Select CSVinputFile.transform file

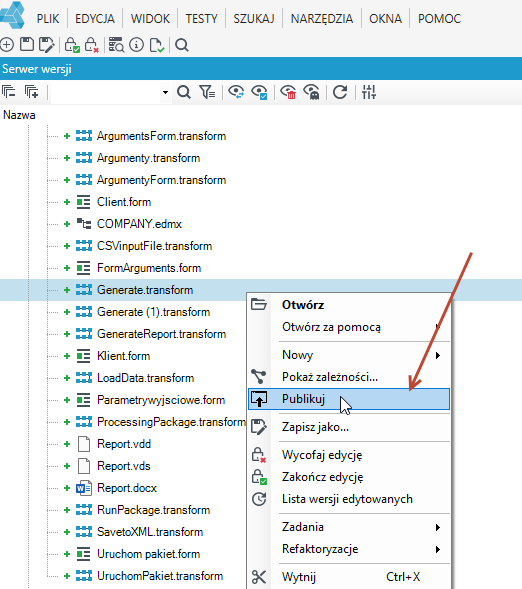154,246
